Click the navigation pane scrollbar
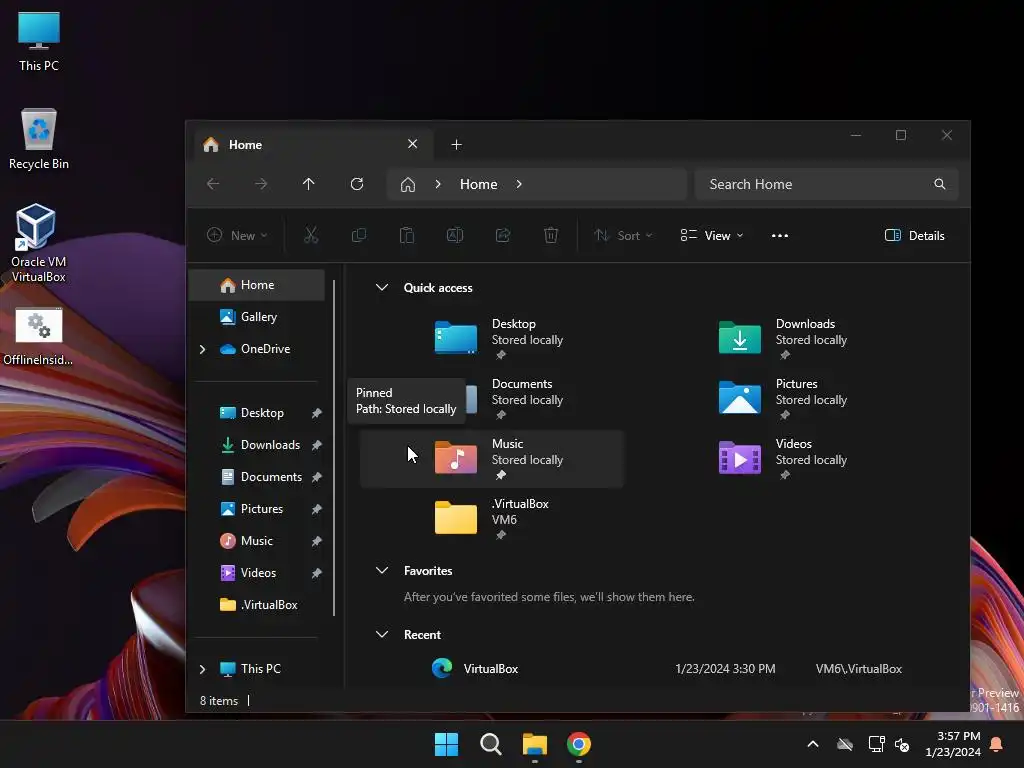Image resolution: width=1024 pixels, height=768 pixels. (x=334, y=447)
